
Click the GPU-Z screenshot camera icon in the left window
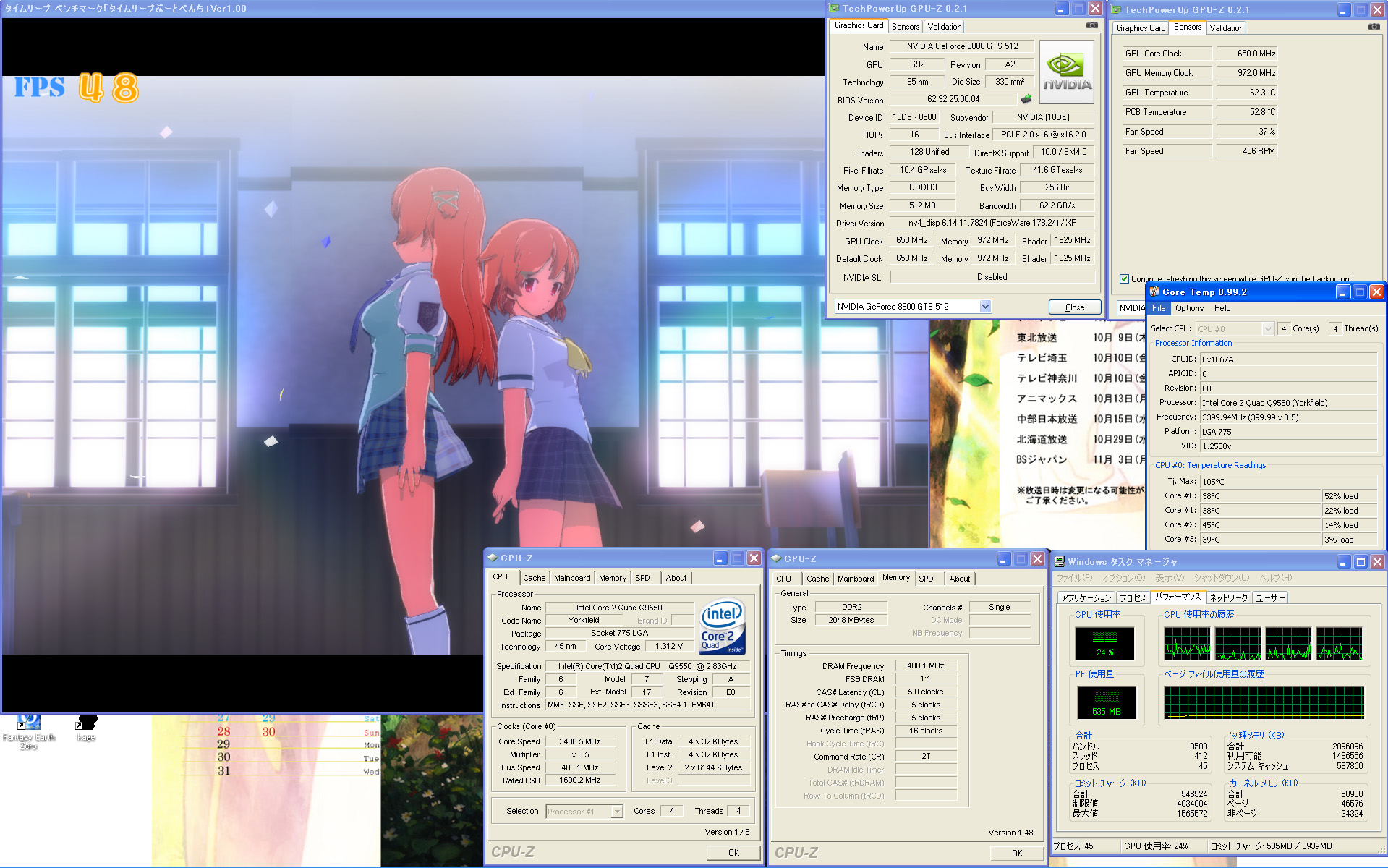1091,25
